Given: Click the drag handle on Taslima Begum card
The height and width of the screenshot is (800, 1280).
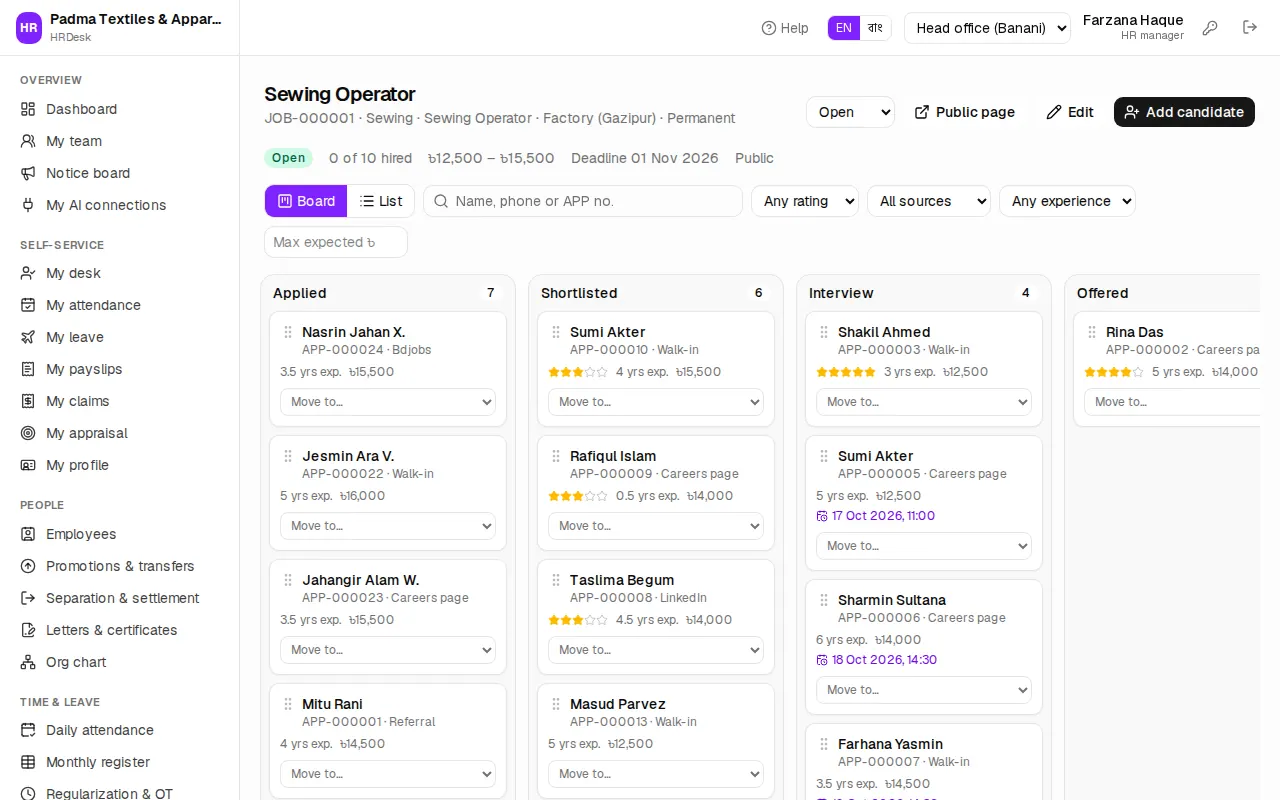Looking at the screenshot, I should click(x=556, y=580).
